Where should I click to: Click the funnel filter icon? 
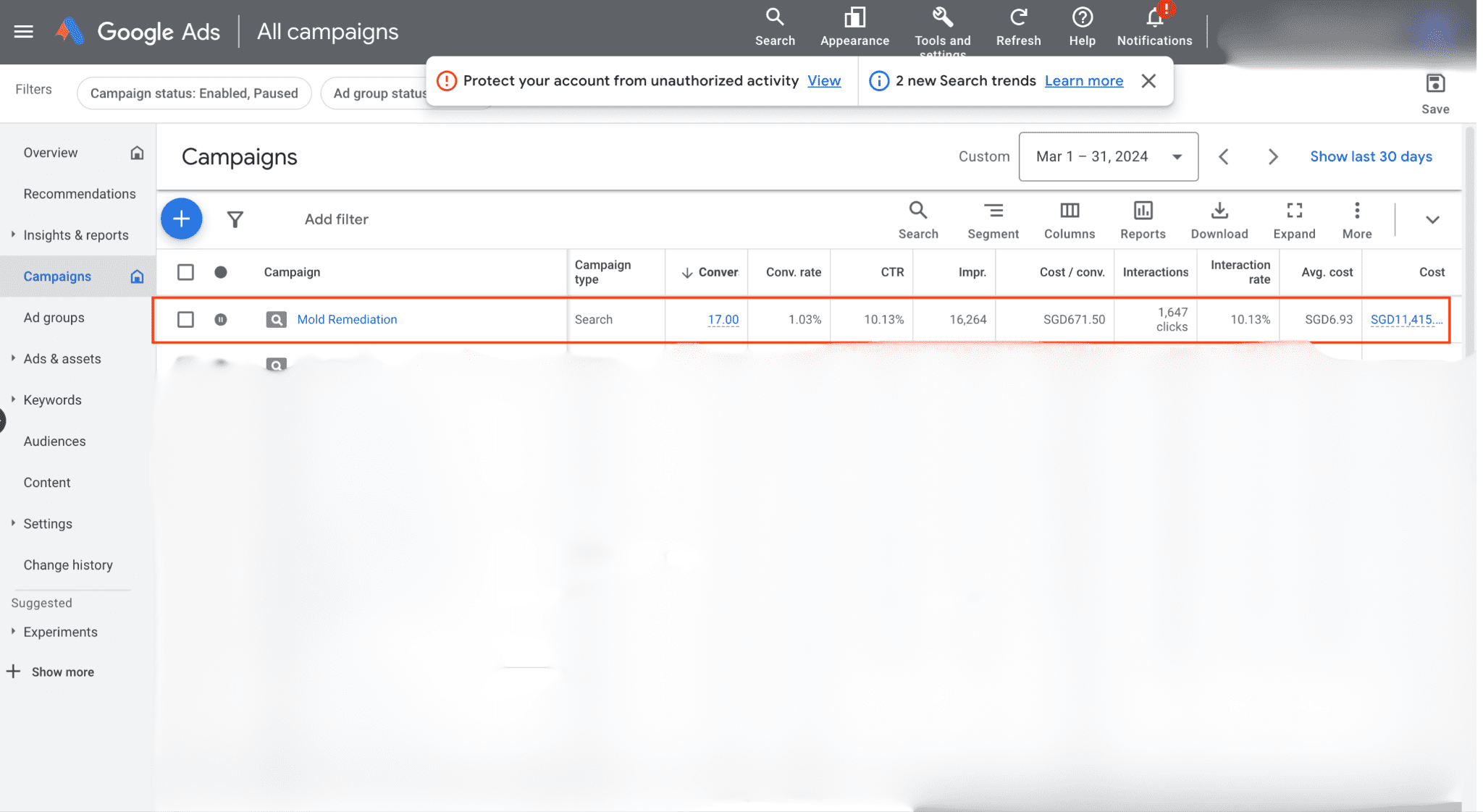click(x=235, y=219)
